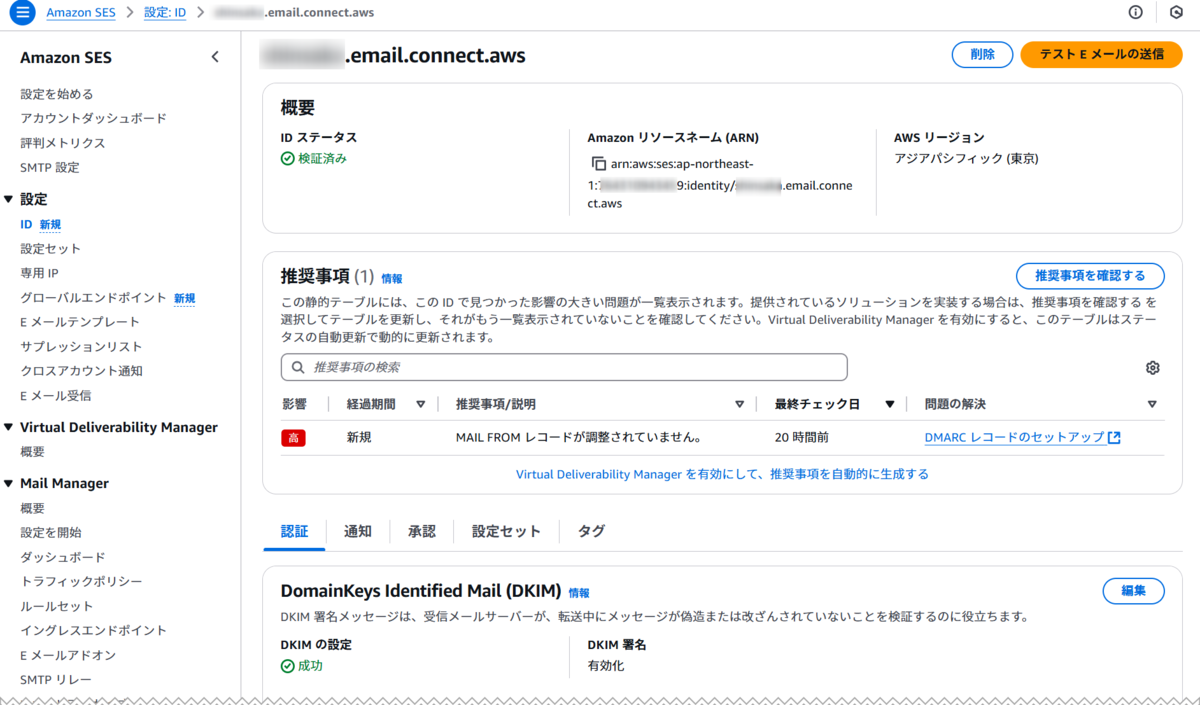This screenshot has width=1200, height=705.
Task: Click the recommendation search magnifier icon
Action: pyautogui.click(x=298, y=367)
